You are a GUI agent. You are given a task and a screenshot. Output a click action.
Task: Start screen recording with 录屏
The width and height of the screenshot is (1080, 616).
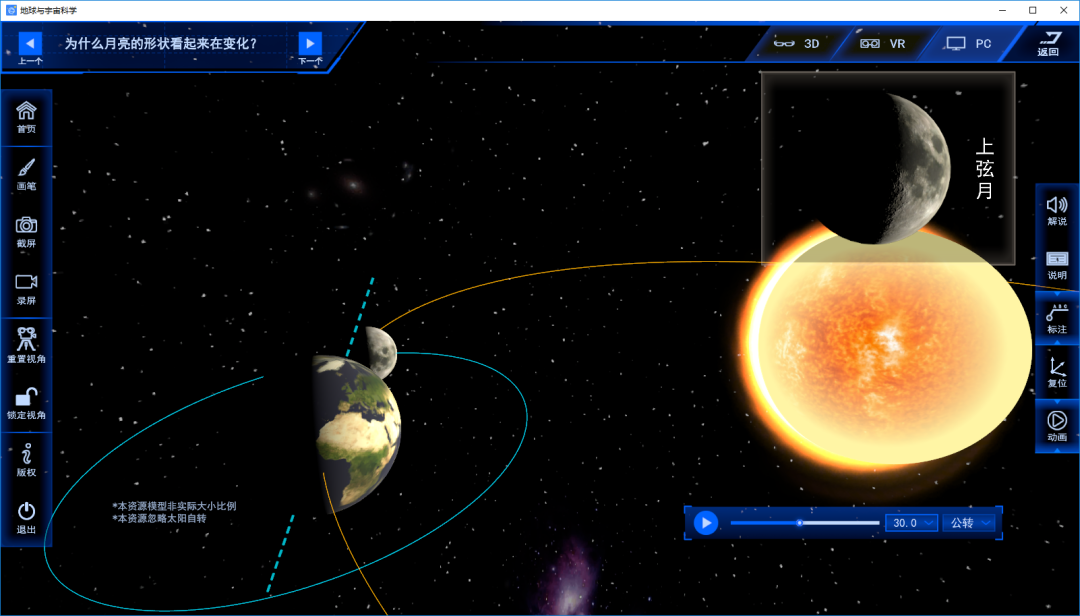point(26,289)
